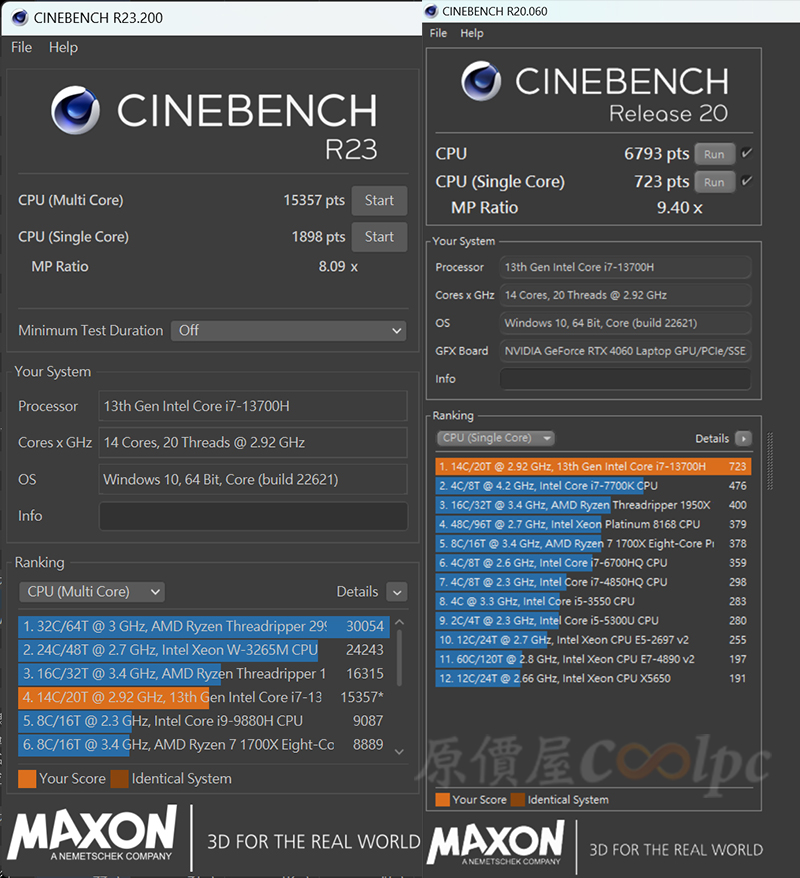
Task: Open File menu in Cinebench R23
Action: click(21, 48)
